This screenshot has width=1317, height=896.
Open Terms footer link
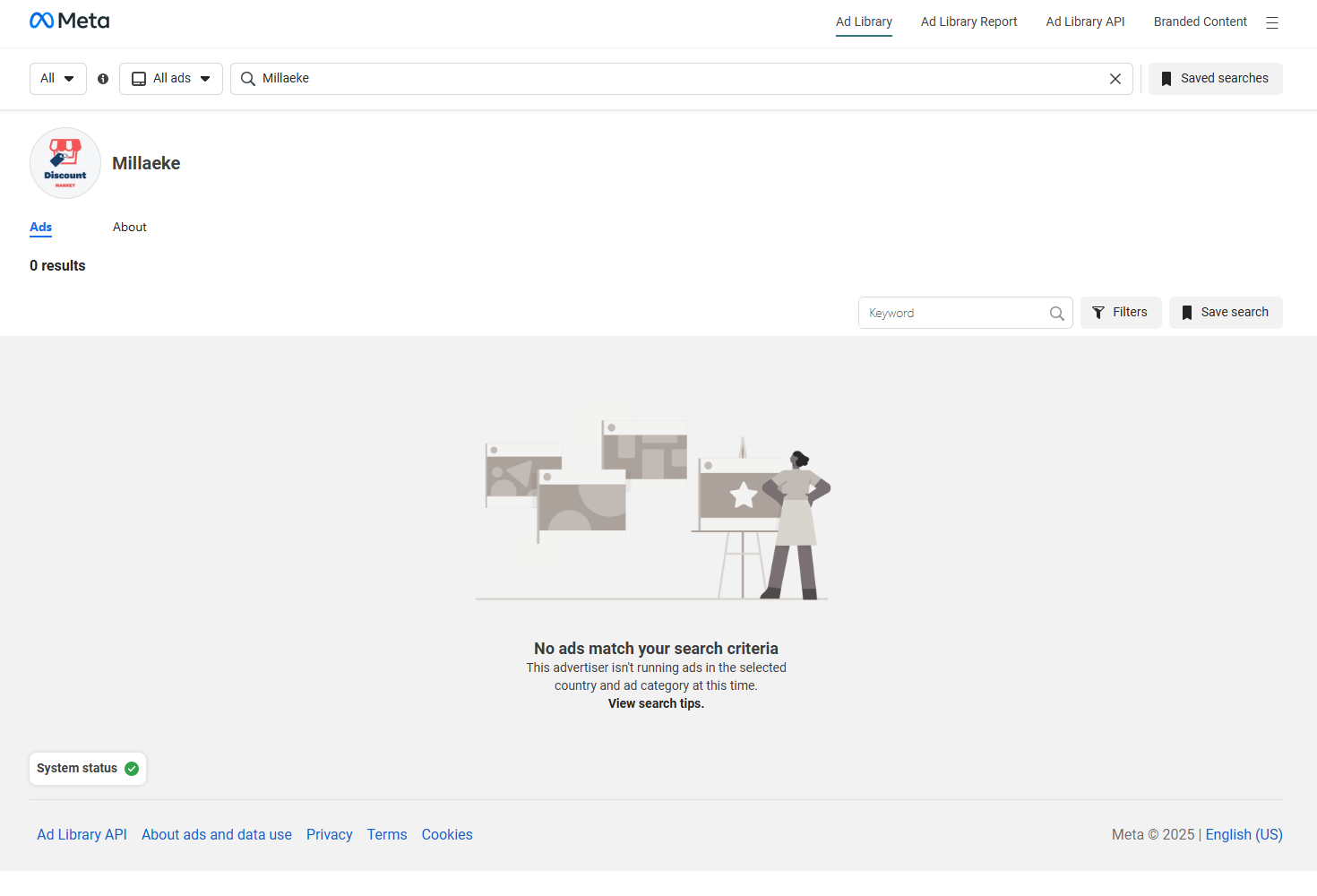[387, 835]
